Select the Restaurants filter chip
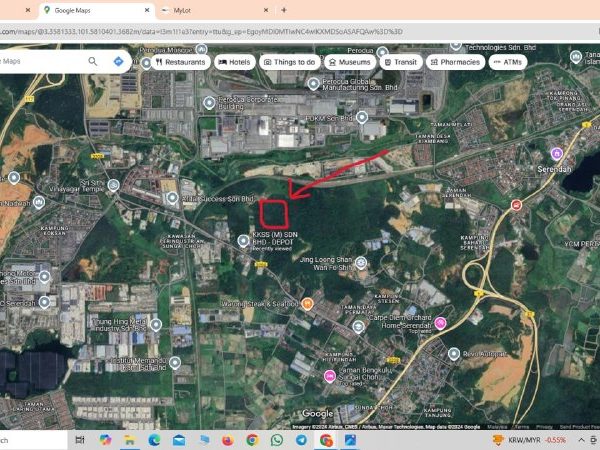 click(x=181, y=62)
